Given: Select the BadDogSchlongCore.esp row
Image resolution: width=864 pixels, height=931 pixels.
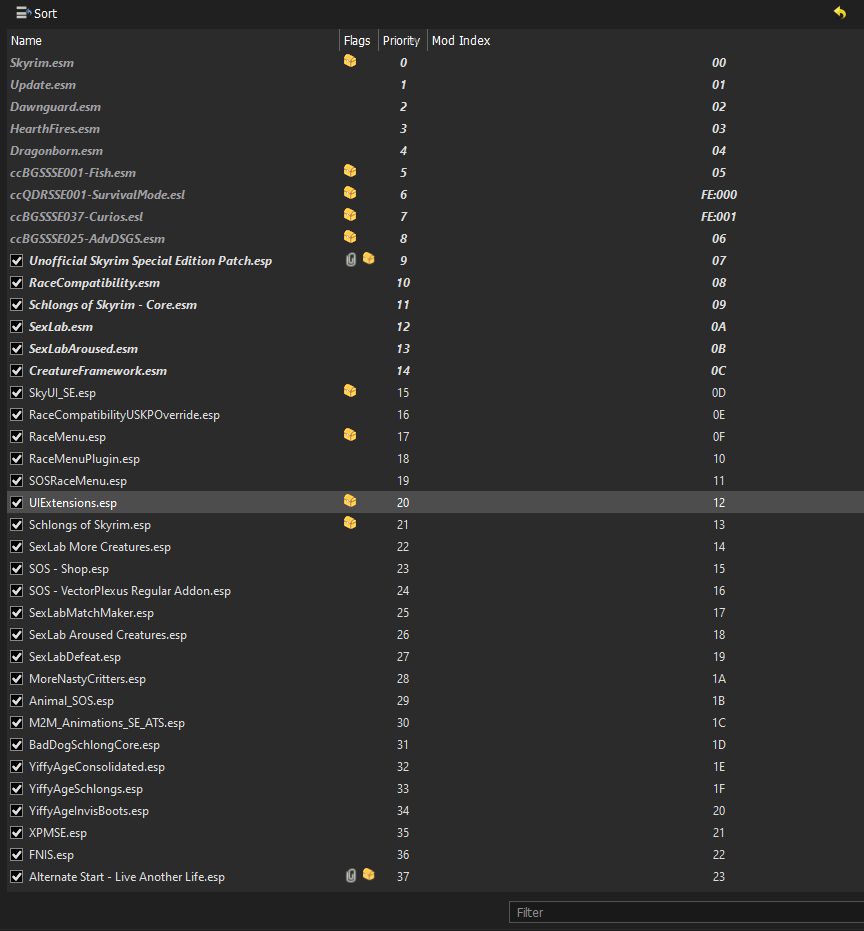Looking at the screenshot, I should coord(435,745).
